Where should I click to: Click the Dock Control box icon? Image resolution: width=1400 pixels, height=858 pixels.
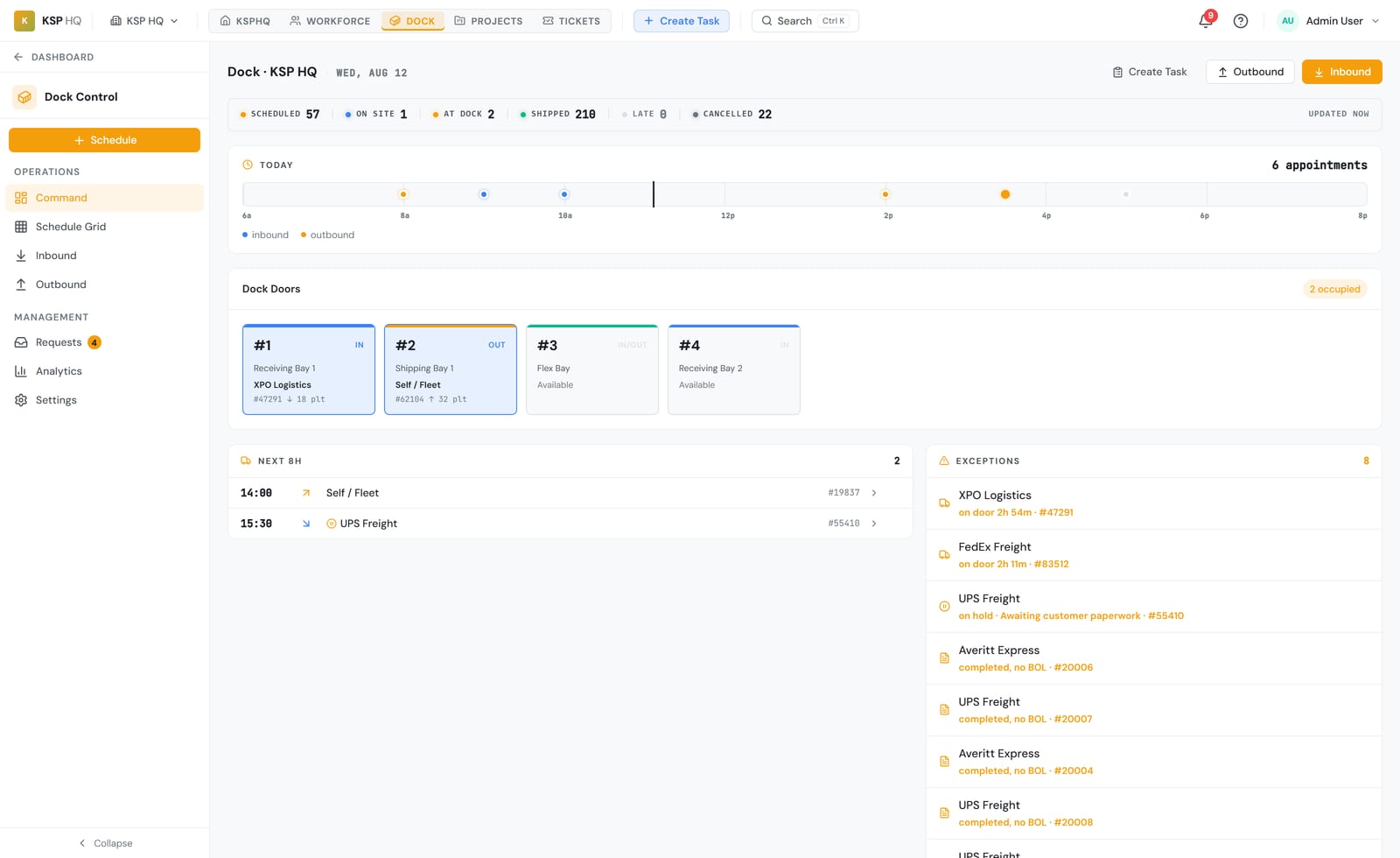click(24, 97)
